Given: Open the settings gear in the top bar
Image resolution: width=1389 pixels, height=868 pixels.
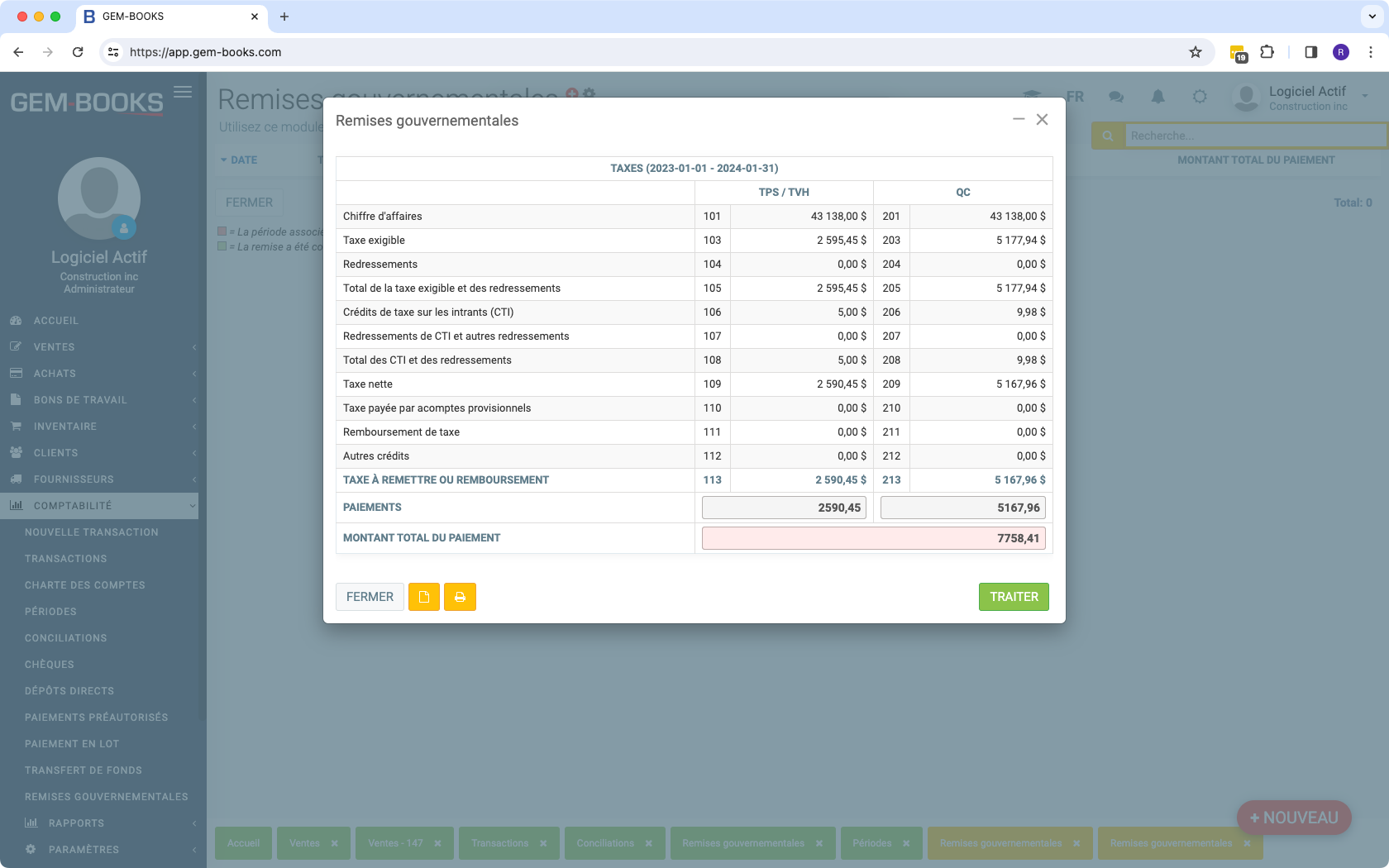Looking at the screenshot, I should [x=1200, y=97].
